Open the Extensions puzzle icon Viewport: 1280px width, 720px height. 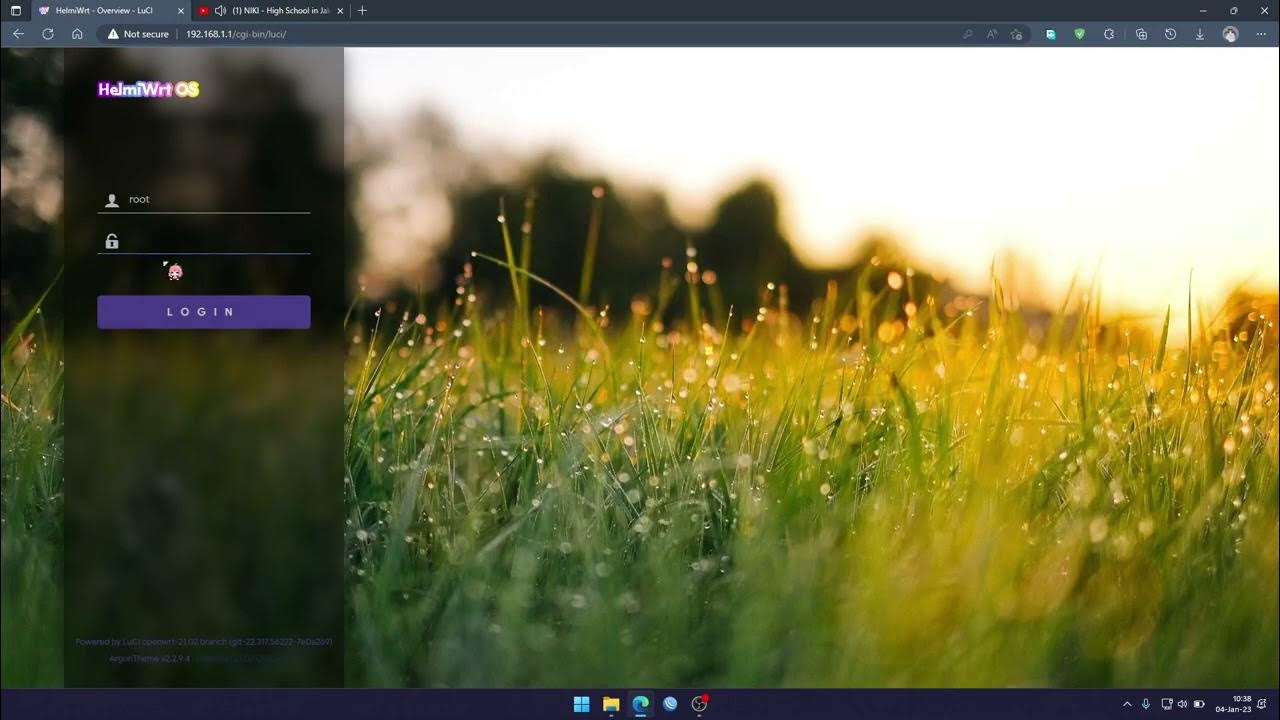(x=1109, y=34)
